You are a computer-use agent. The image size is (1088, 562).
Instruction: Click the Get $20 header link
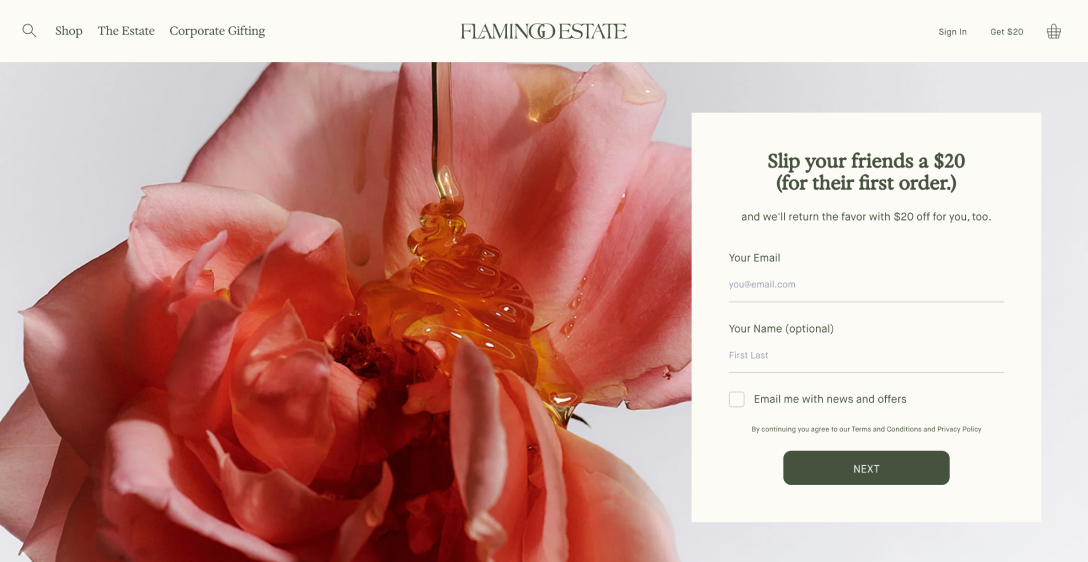pyautogui.click(x=1006, y=32)
